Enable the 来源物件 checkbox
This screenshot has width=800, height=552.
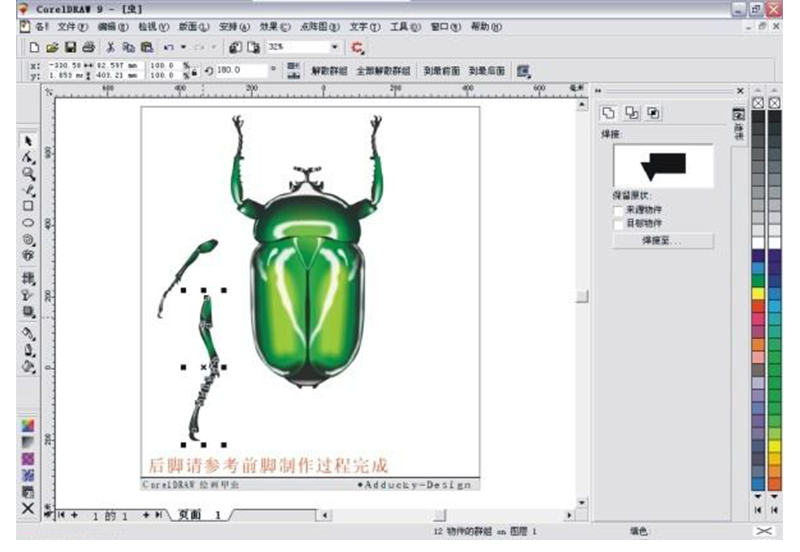[619, 210]
